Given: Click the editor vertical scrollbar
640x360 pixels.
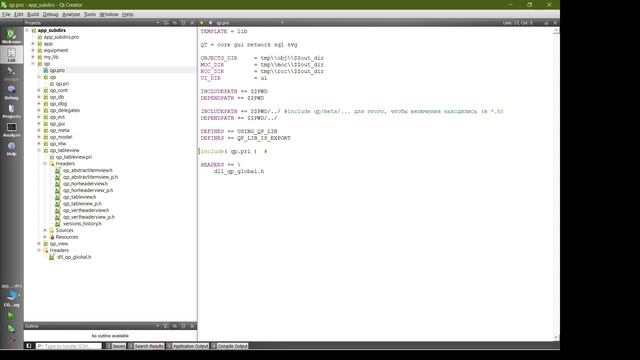Looking at the screenshot, I should (x=556, y=184).
